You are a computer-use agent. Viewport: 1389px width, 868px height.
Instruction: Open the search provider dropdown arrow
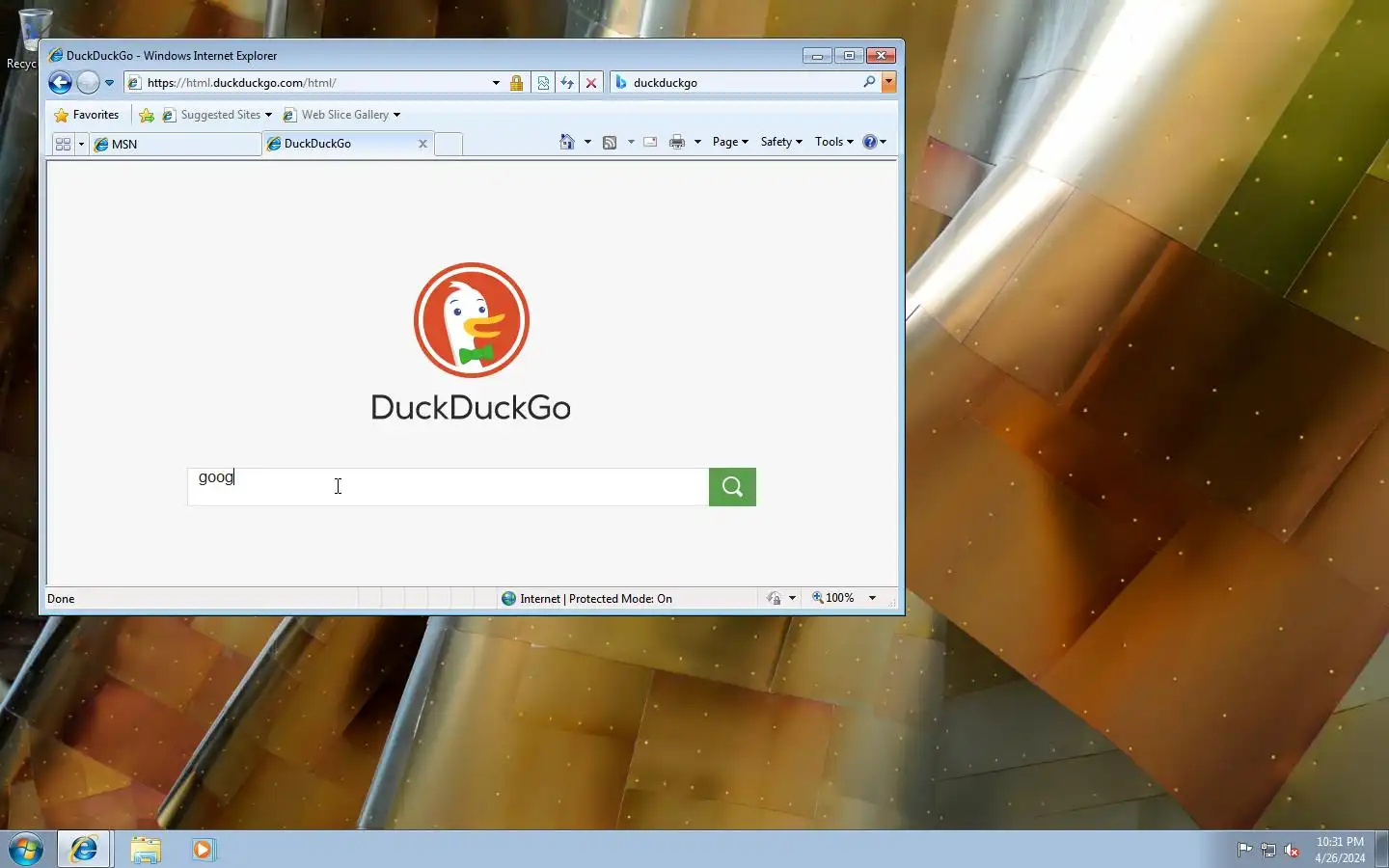tap(888, 83)
